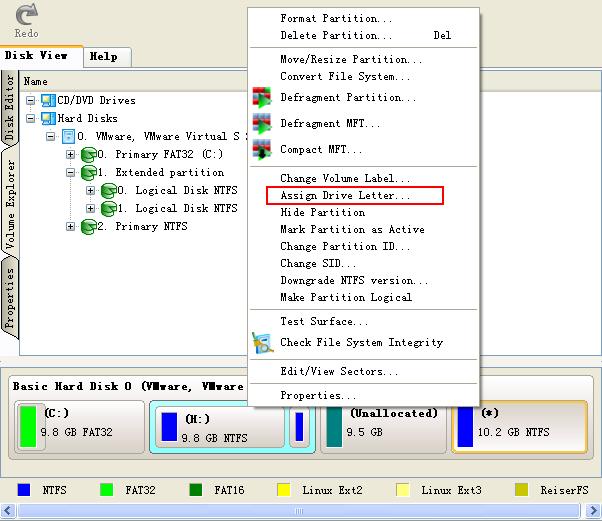
Task: Collapse the Extended partition node
Action: (70, 172)
